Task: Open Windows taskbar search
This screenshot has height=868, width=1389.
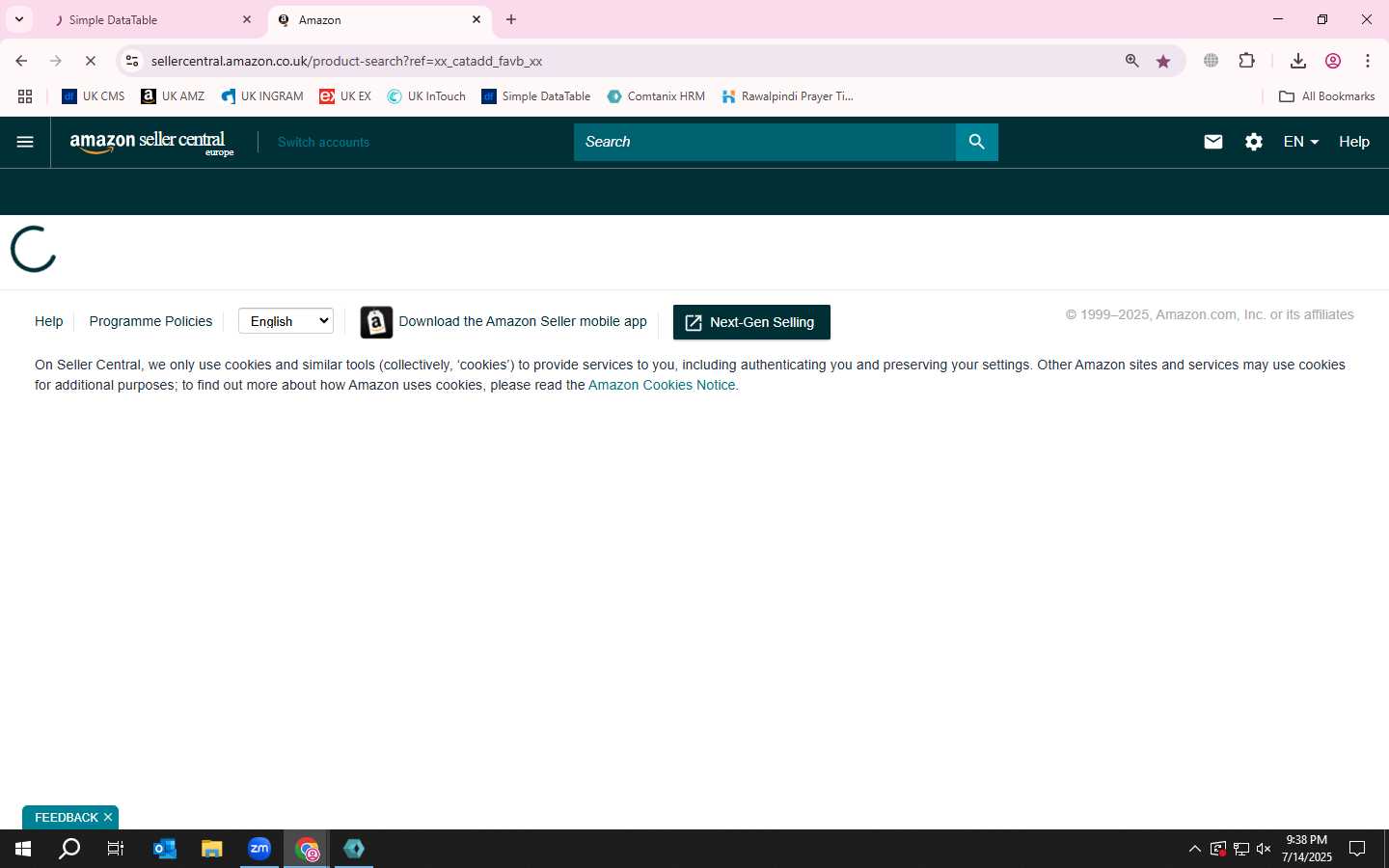Action: point(69,849)
